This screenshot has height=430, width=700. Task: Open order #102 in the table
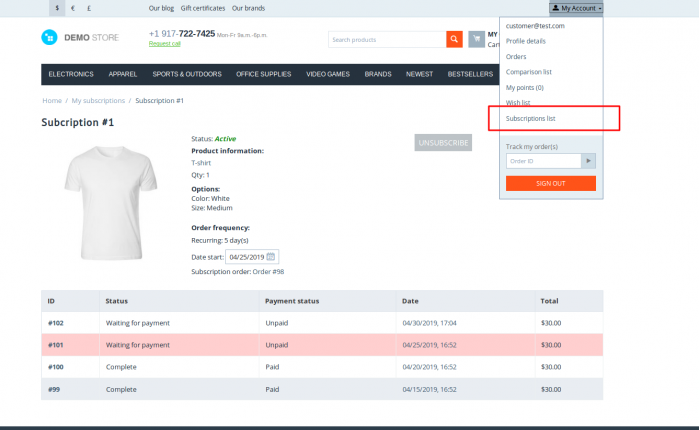click(x=56, y=323)
